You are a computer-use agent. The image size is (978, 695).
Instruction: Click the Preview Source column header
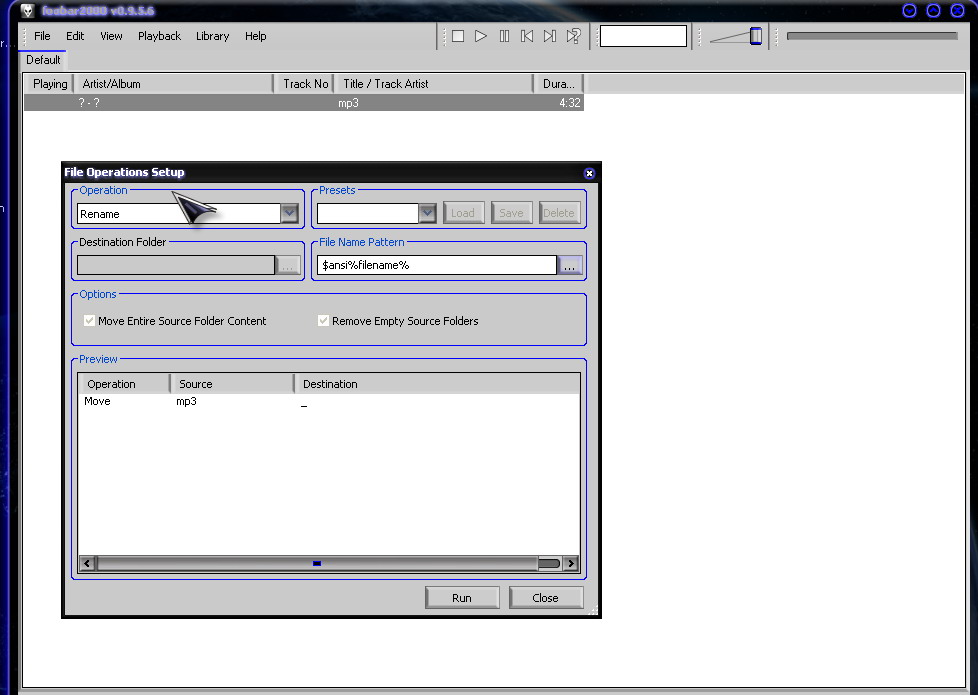[232, 384]
